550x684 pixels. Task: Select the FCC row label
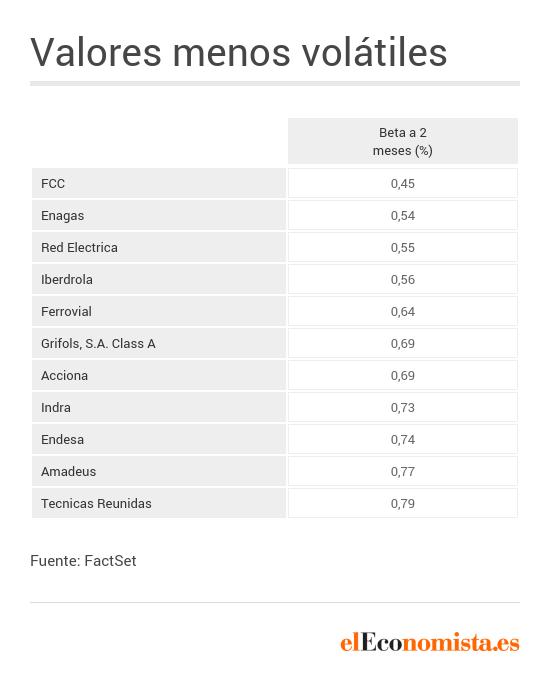click(x=159, y=183)
